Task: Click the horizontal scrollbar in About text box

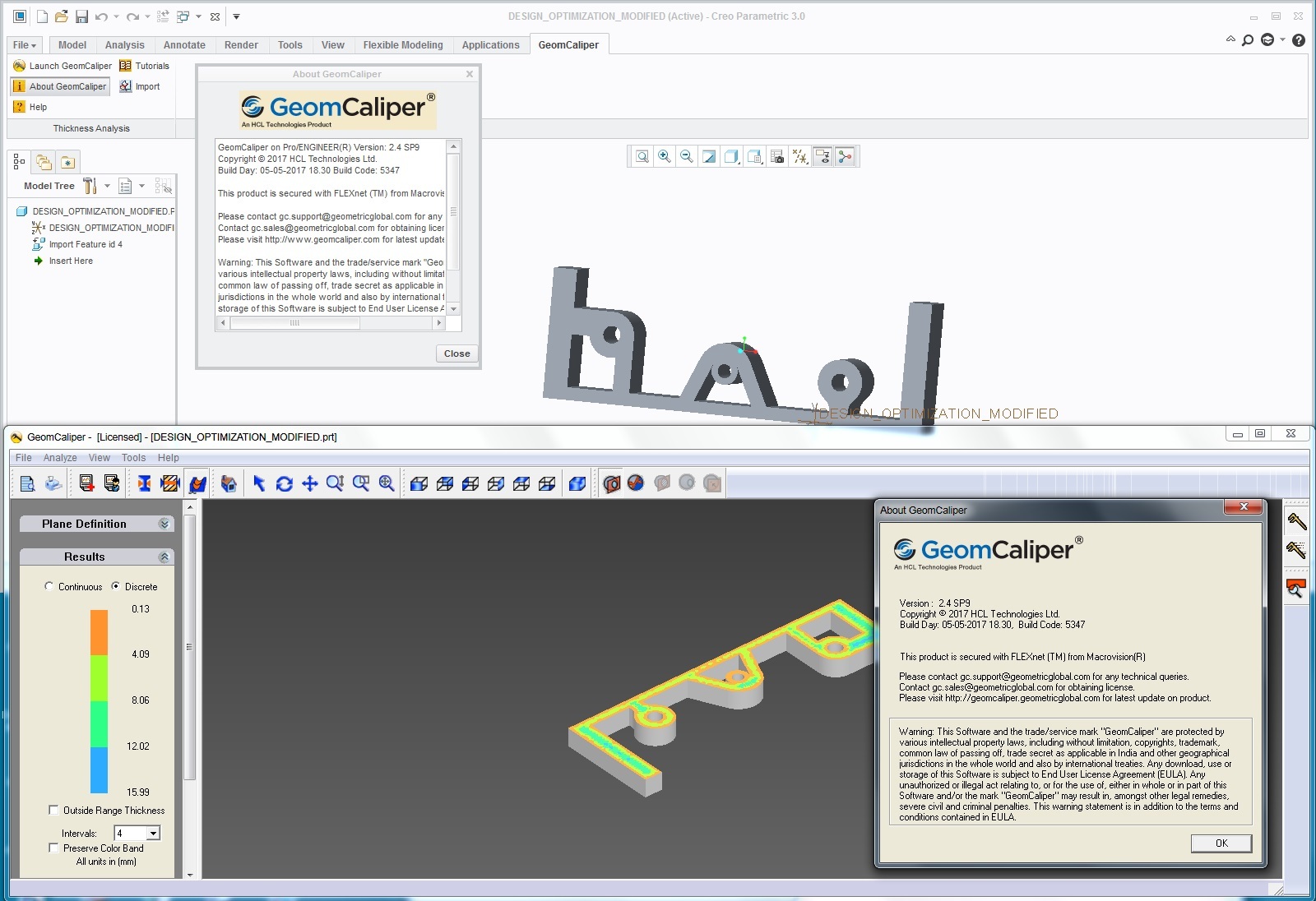Action: point(295,323)
